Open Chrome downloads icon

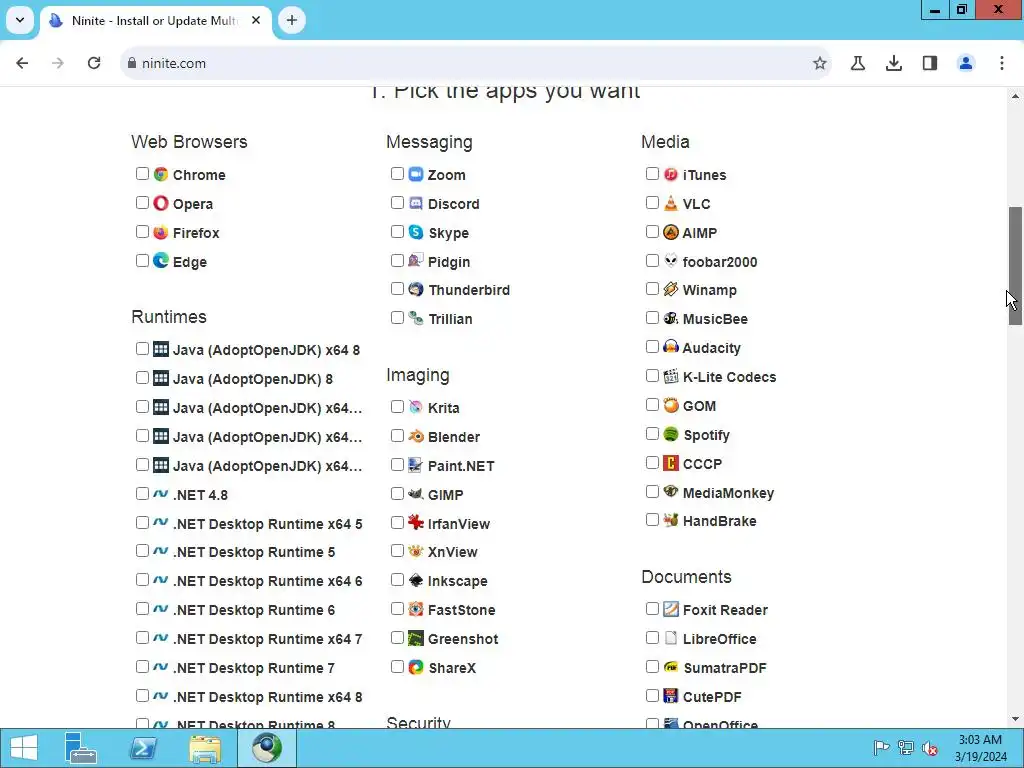(x=894, y=63)
